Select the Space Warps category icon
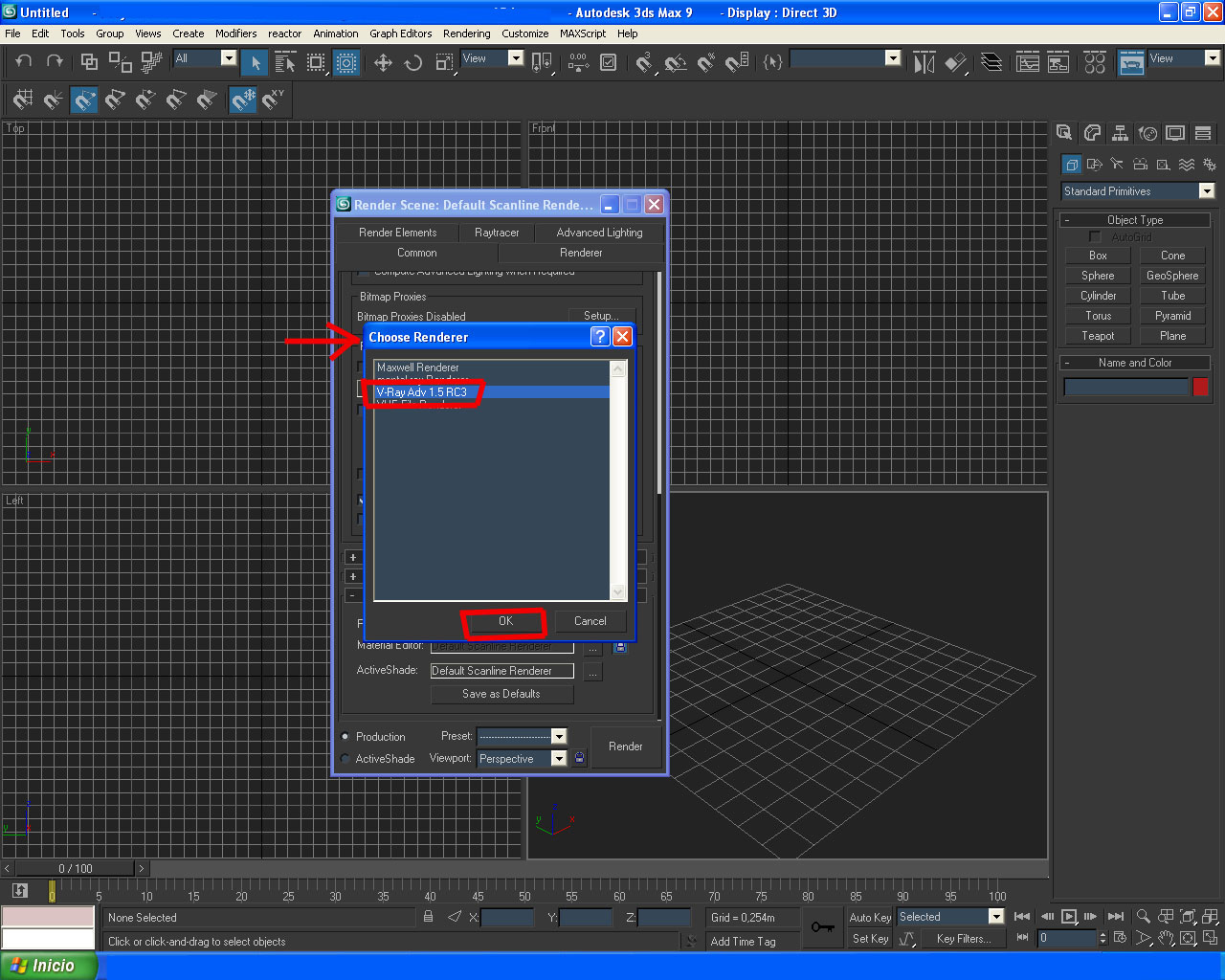Image resolution: width=1225 pixels, height=980 pixels. [1187, 165]
